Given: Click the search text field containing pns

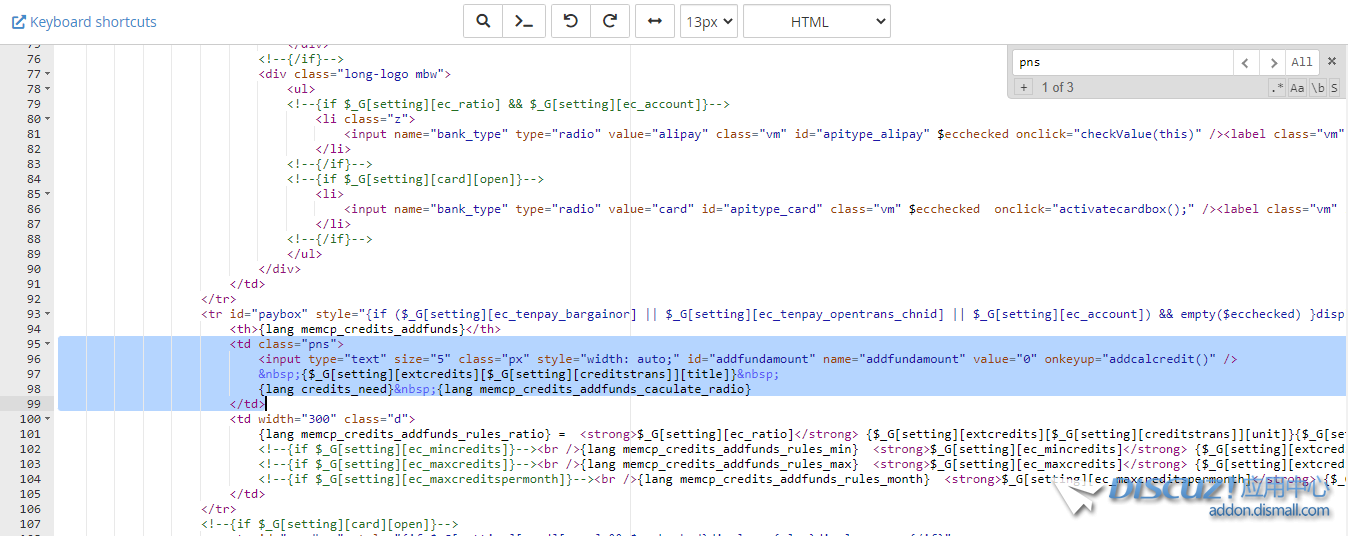Looking at the screenshot, I should click(x=1122, y=62).
